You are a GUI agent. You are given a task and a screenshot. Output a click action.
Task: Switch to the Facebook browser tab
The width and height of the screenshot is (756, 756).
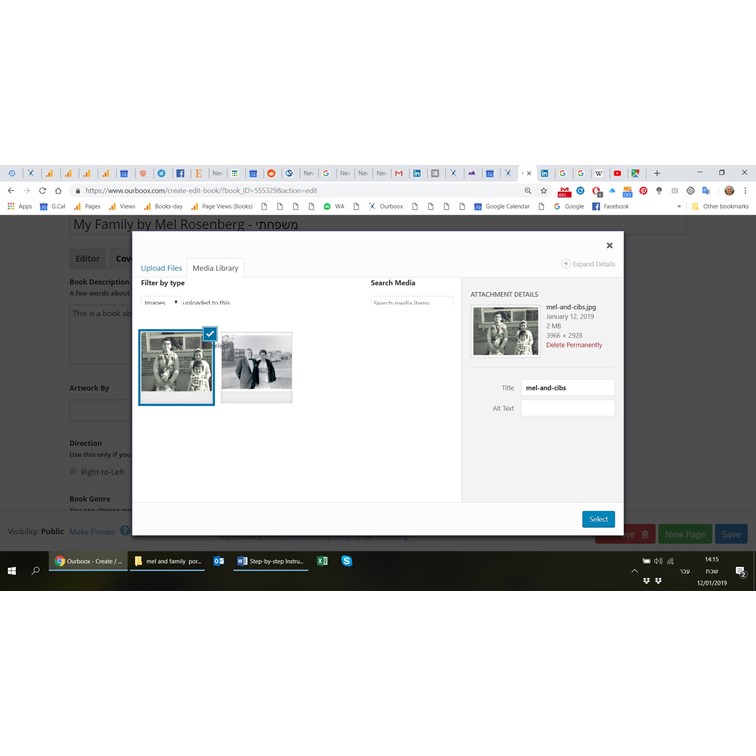click(x=180, y=173)
